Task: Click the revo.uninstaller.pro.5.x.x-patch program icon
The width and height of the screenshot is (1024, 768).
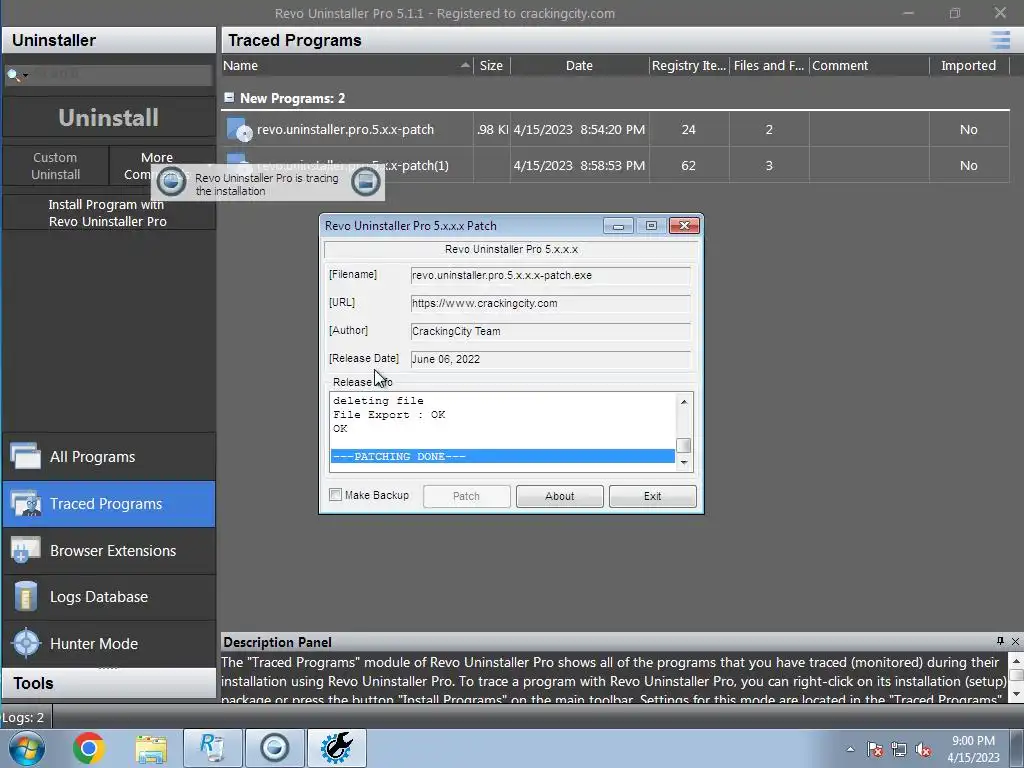Action: coord(239,129)
